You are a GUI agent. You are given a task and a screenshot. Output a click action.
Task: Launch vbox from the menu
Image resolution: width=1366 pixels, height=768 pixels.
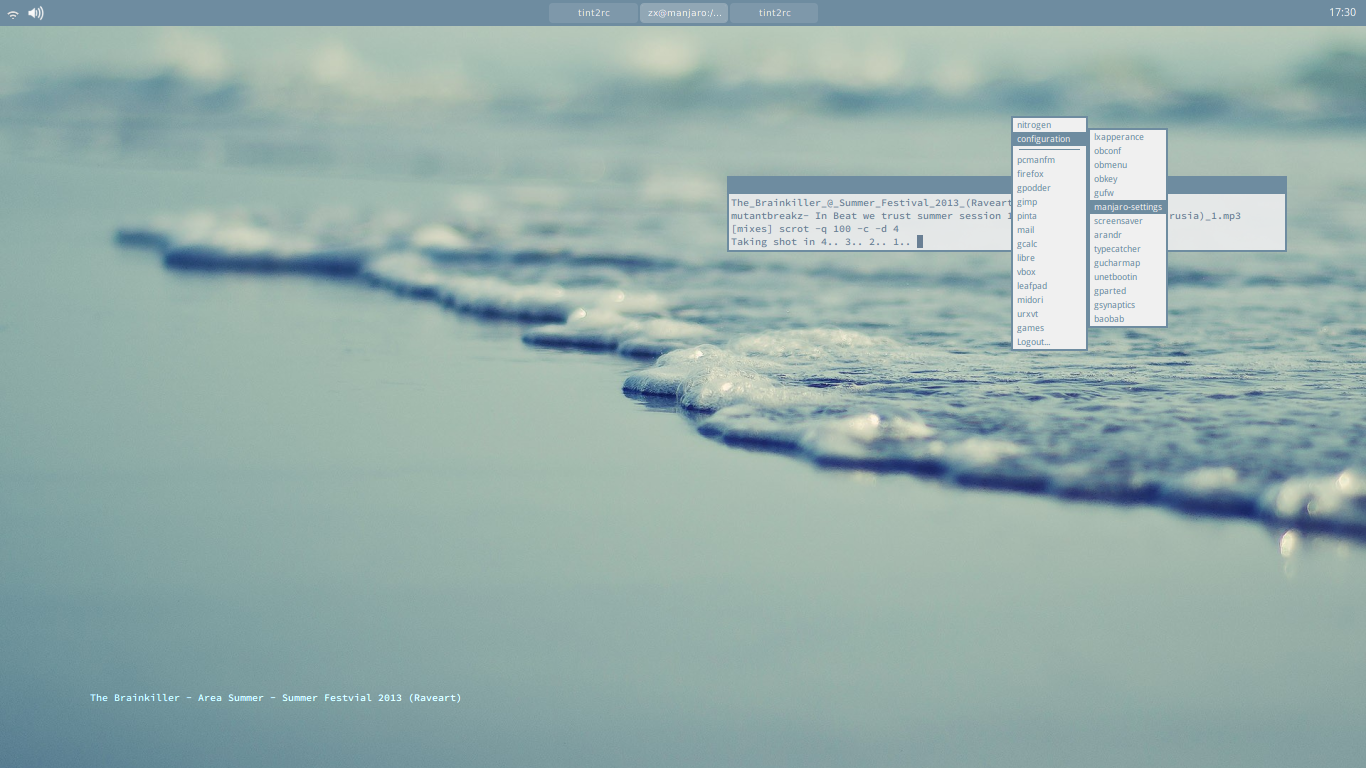(x=1049, y=272)
